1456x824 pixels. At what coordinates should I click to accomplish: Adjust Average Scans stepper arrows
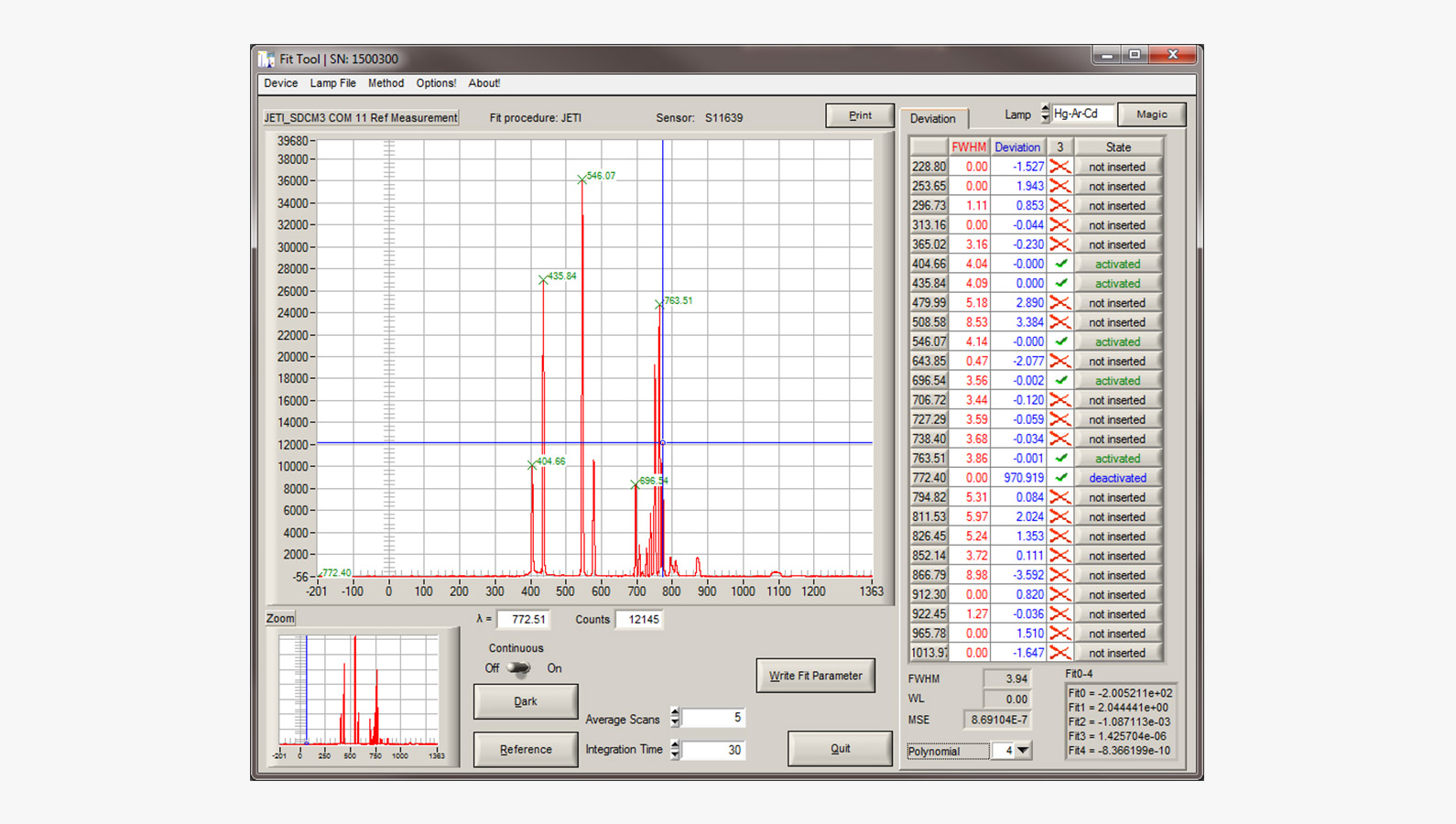pyautogui.click(x=675, y=718)
